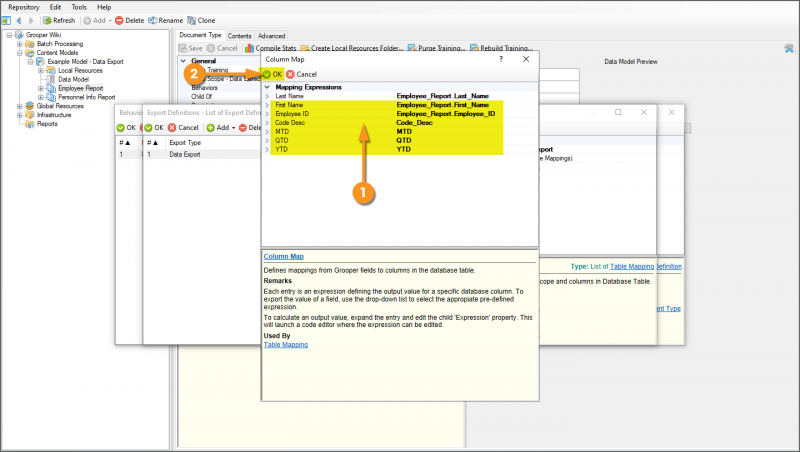Open the Help menu
Image resolution: width=800 pixels, height=452 pixels.
pyautogui.click(x=104, y=7)
